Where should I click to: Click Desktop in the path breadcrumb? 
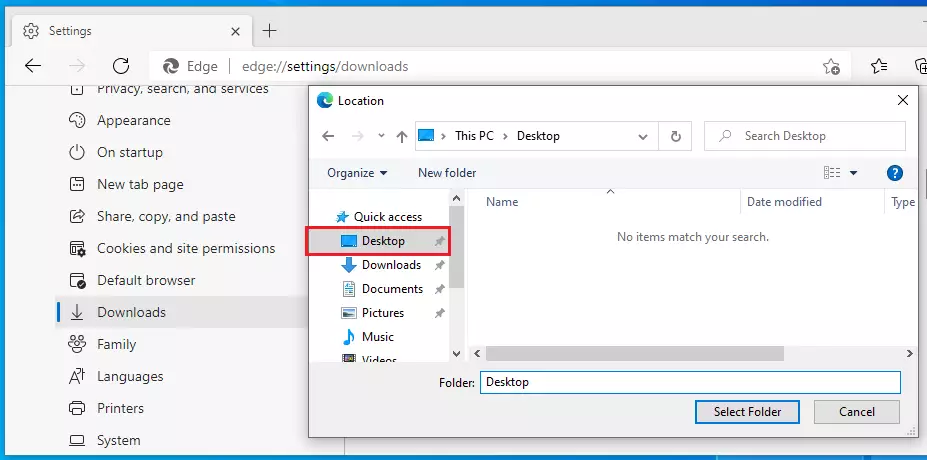point(538,136)
